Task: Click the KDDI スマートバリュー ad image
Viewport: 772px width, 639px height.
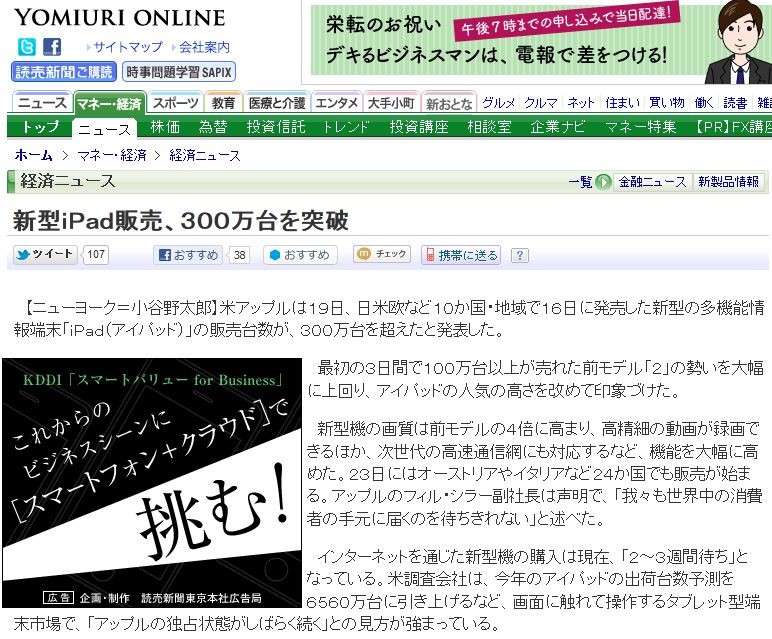Action: coord(152,482)
